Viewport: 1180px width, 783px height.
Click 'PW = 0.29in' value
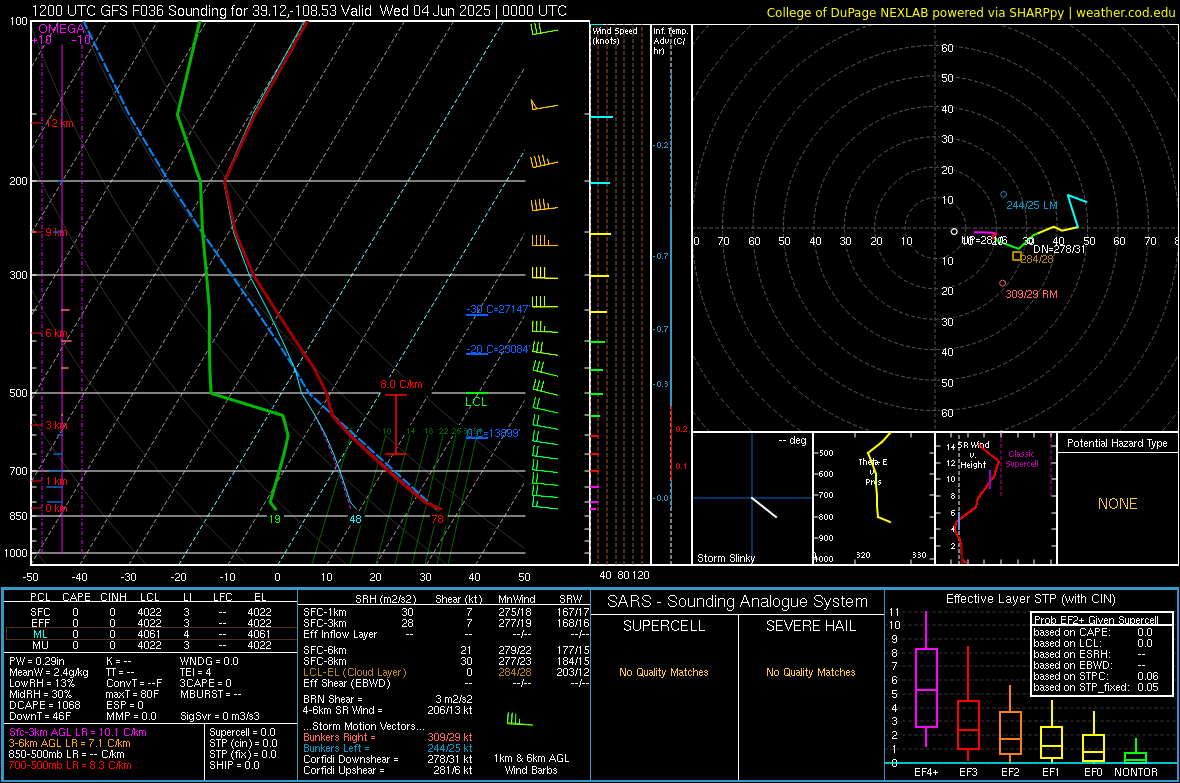pos(37,661)
